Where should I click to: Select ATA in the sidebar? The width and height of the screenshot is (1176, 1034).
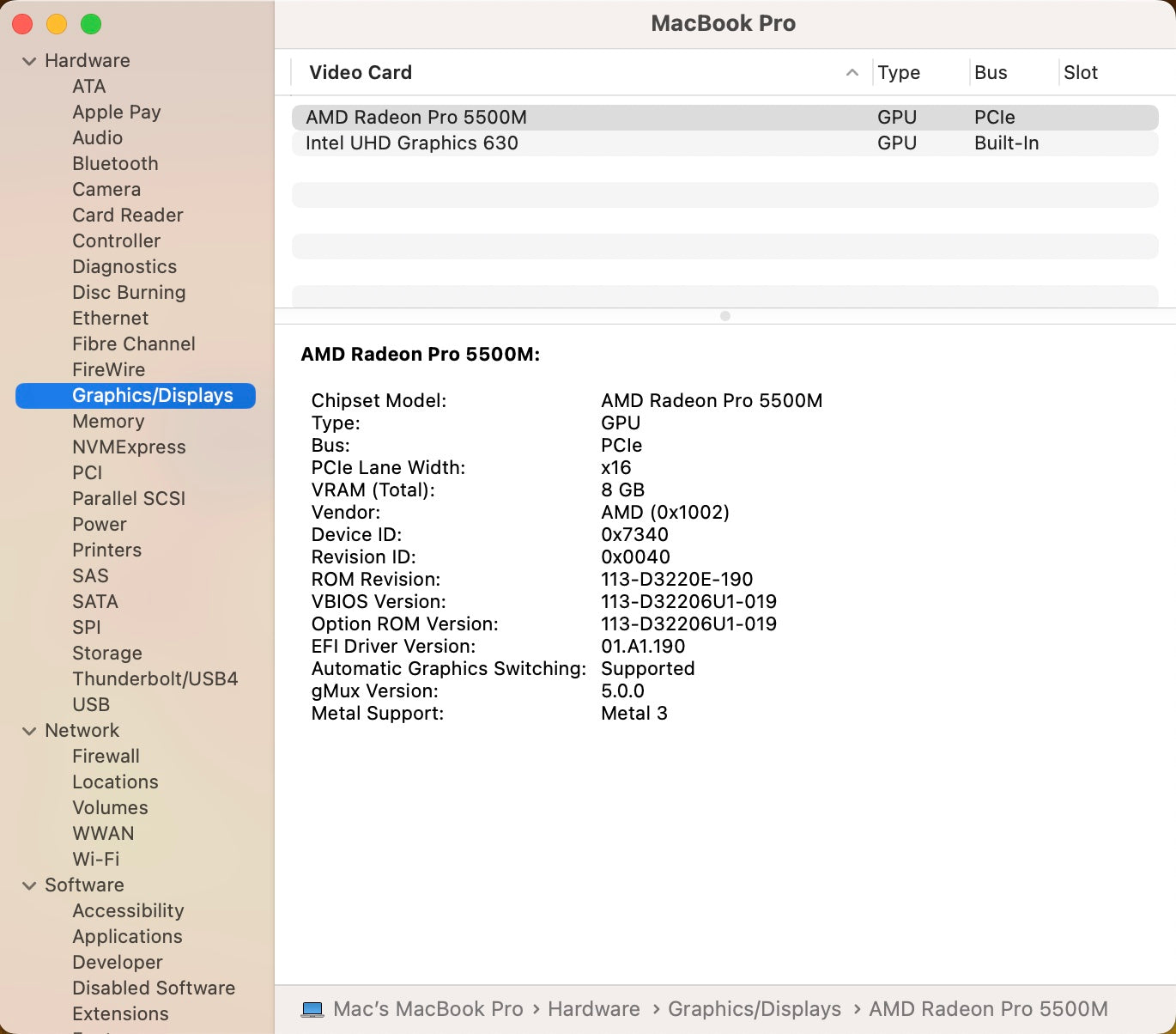(x=88, y=87)
